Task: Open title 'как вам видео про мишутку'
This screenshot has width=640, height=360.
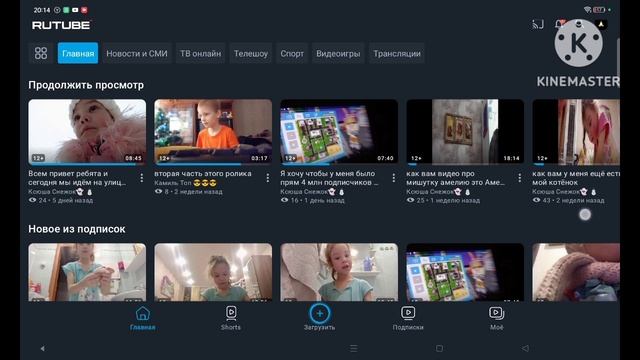Action: 456,178
